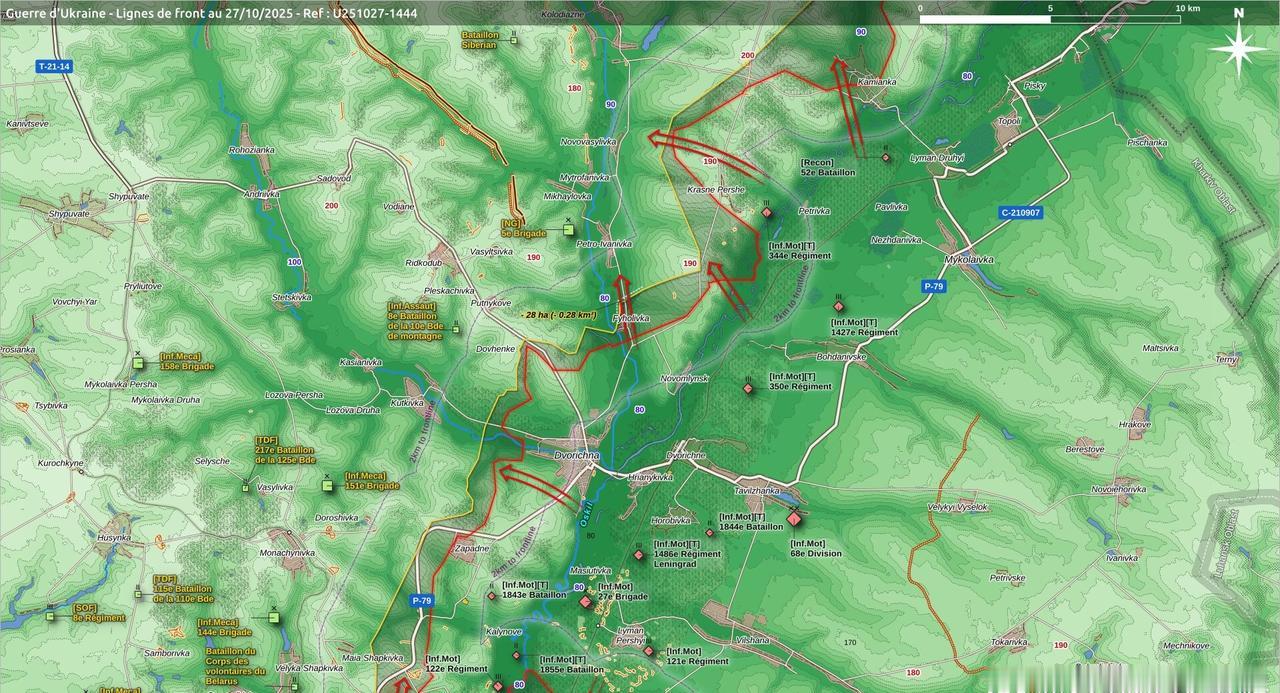Select the Masiutivka village label
1280x693 pixels.
pyautogui.click(x=590, y=570)
